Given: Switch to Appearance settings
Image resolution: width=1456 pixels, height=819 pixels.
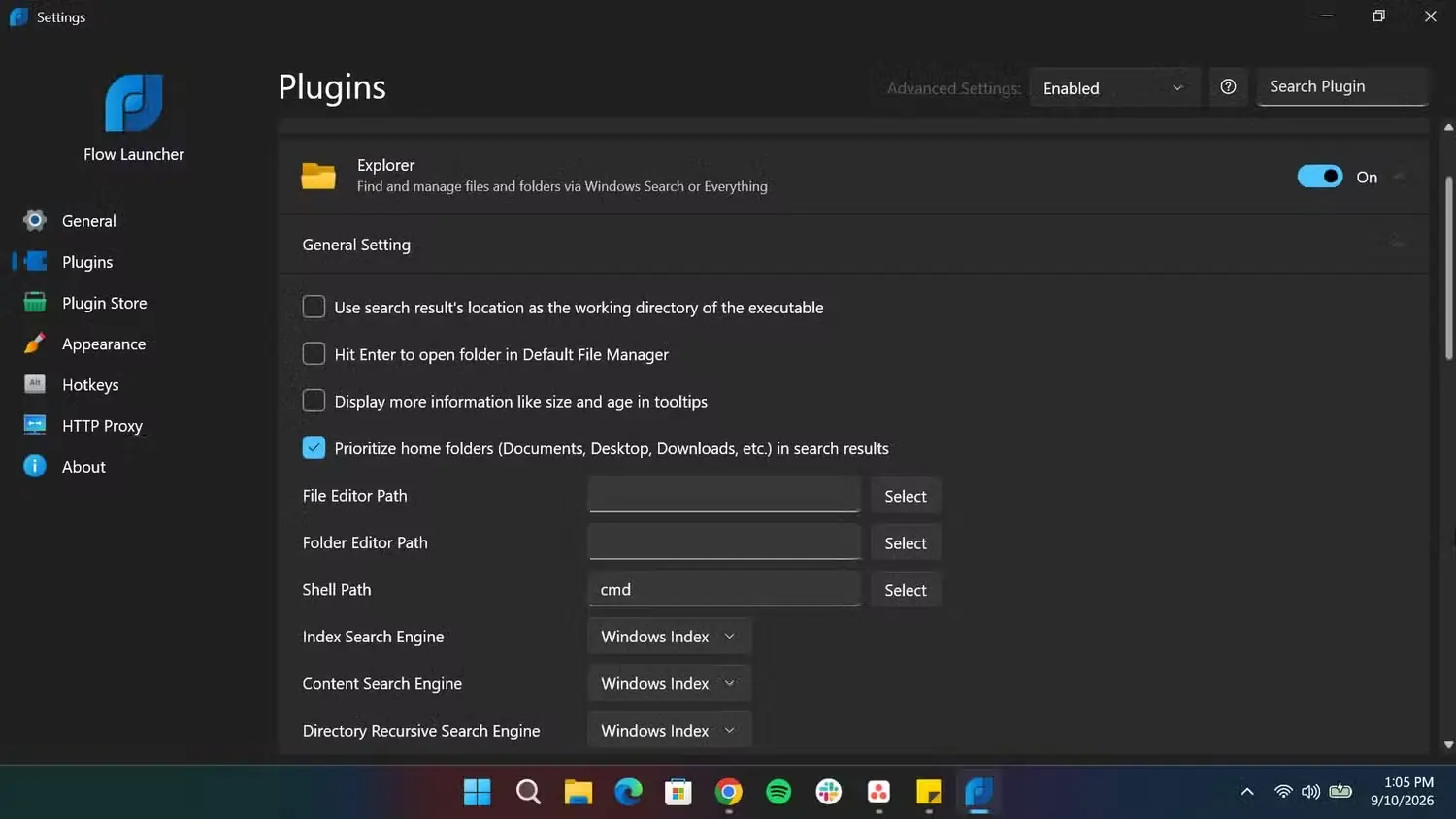Looking at the screenshot, I should (104, 344).
